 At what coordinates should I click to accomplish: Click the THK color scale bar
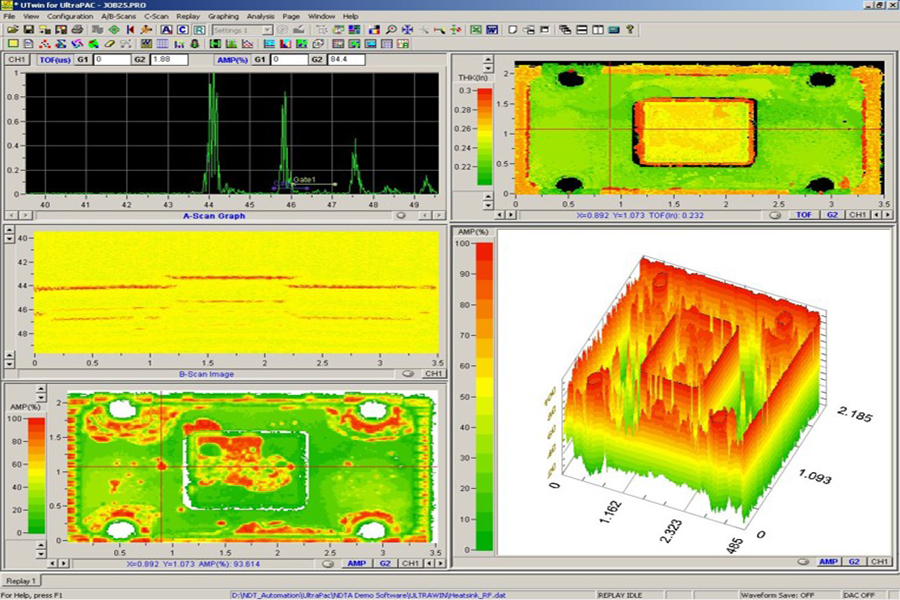pyautogui.click(x=485, y=137)
